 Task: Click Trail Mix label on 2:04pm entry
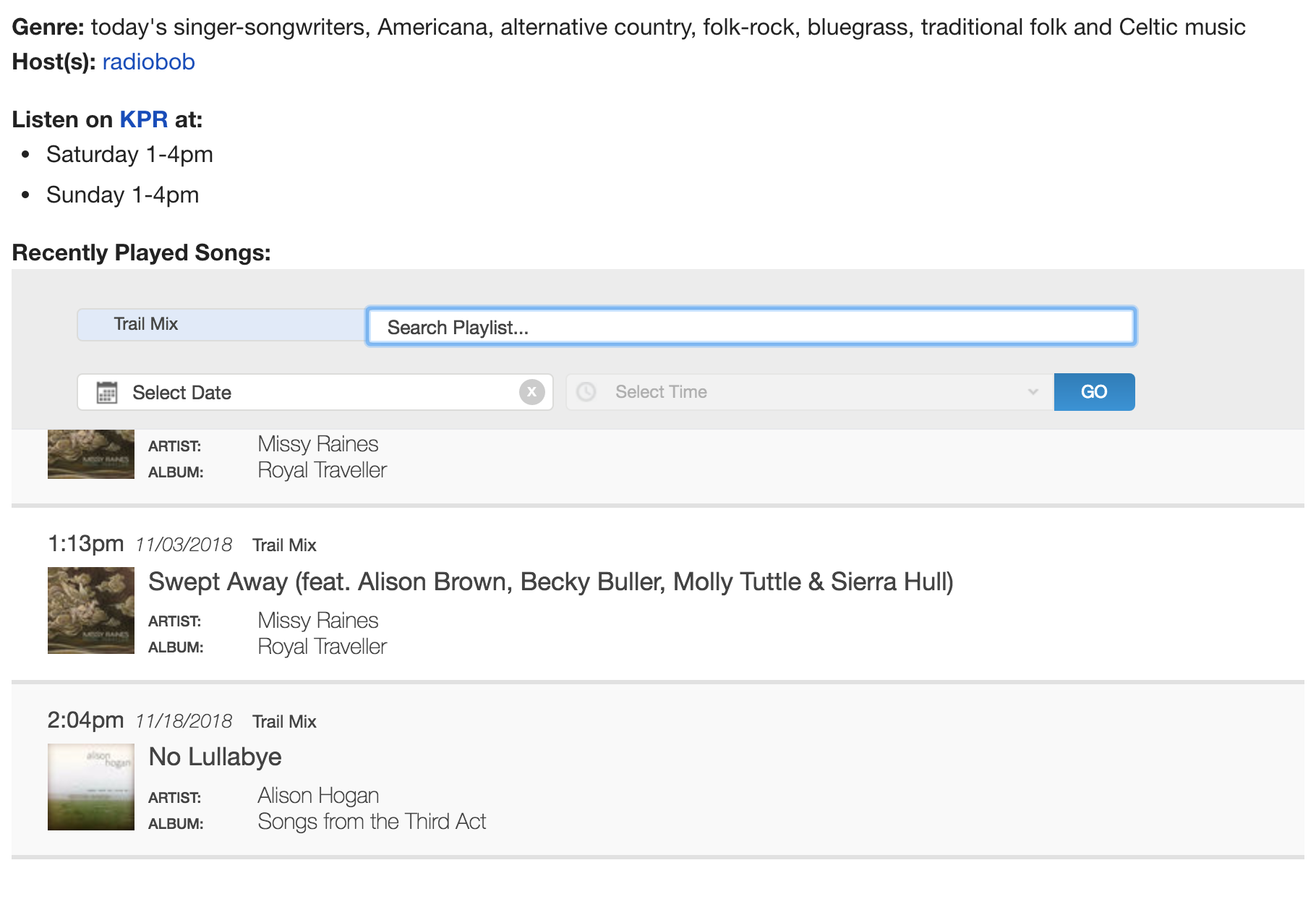284,722
